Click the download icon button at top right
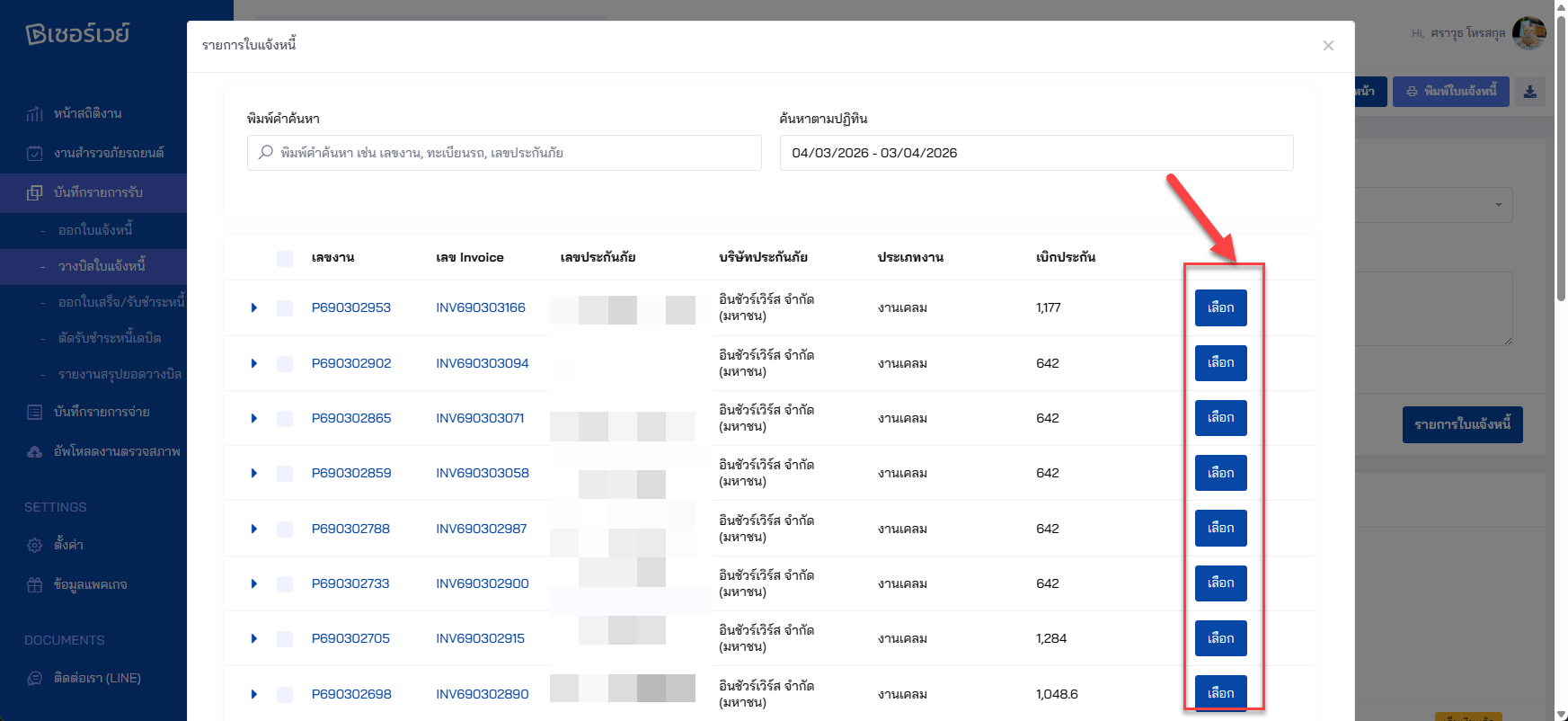 1529,92
